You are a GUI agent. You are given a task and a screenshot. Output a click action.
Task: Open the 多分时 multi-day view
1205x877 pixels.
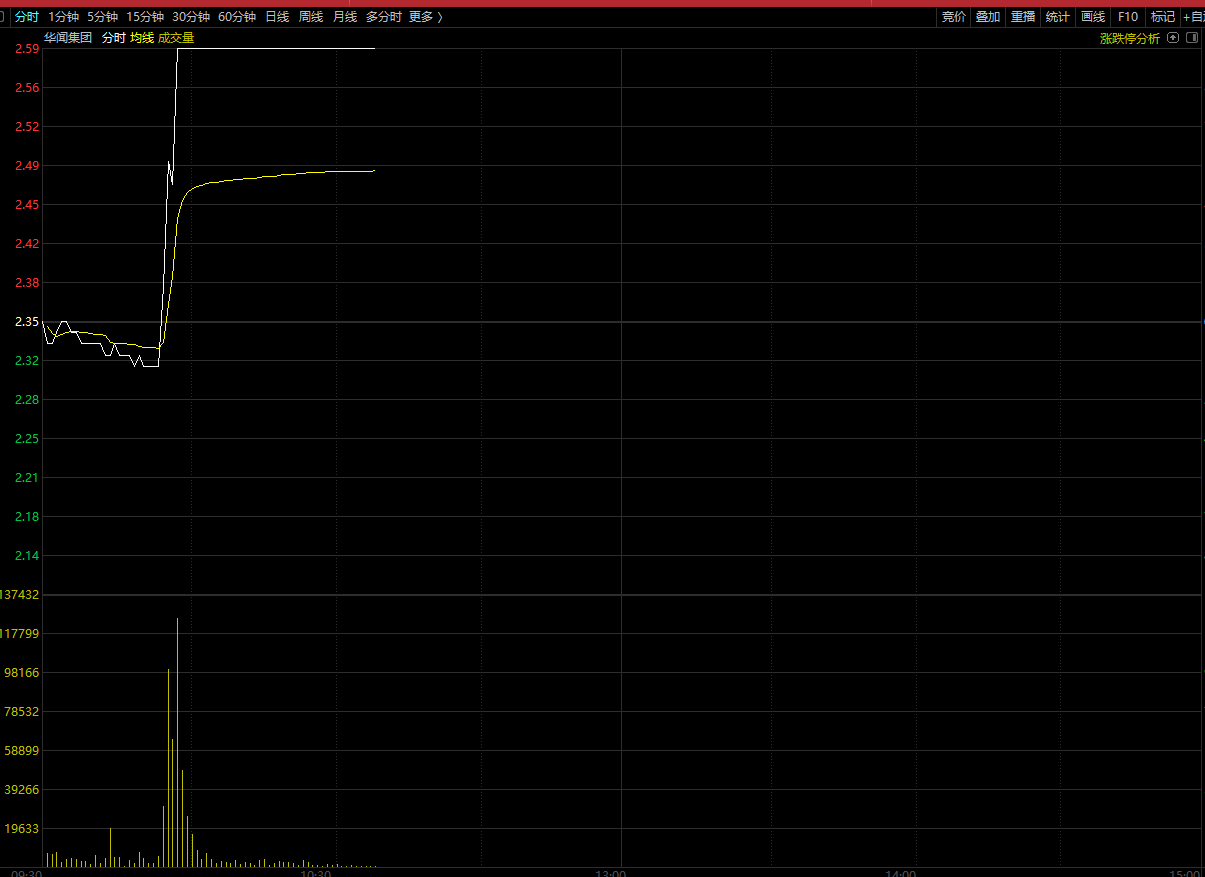point(383,17)
